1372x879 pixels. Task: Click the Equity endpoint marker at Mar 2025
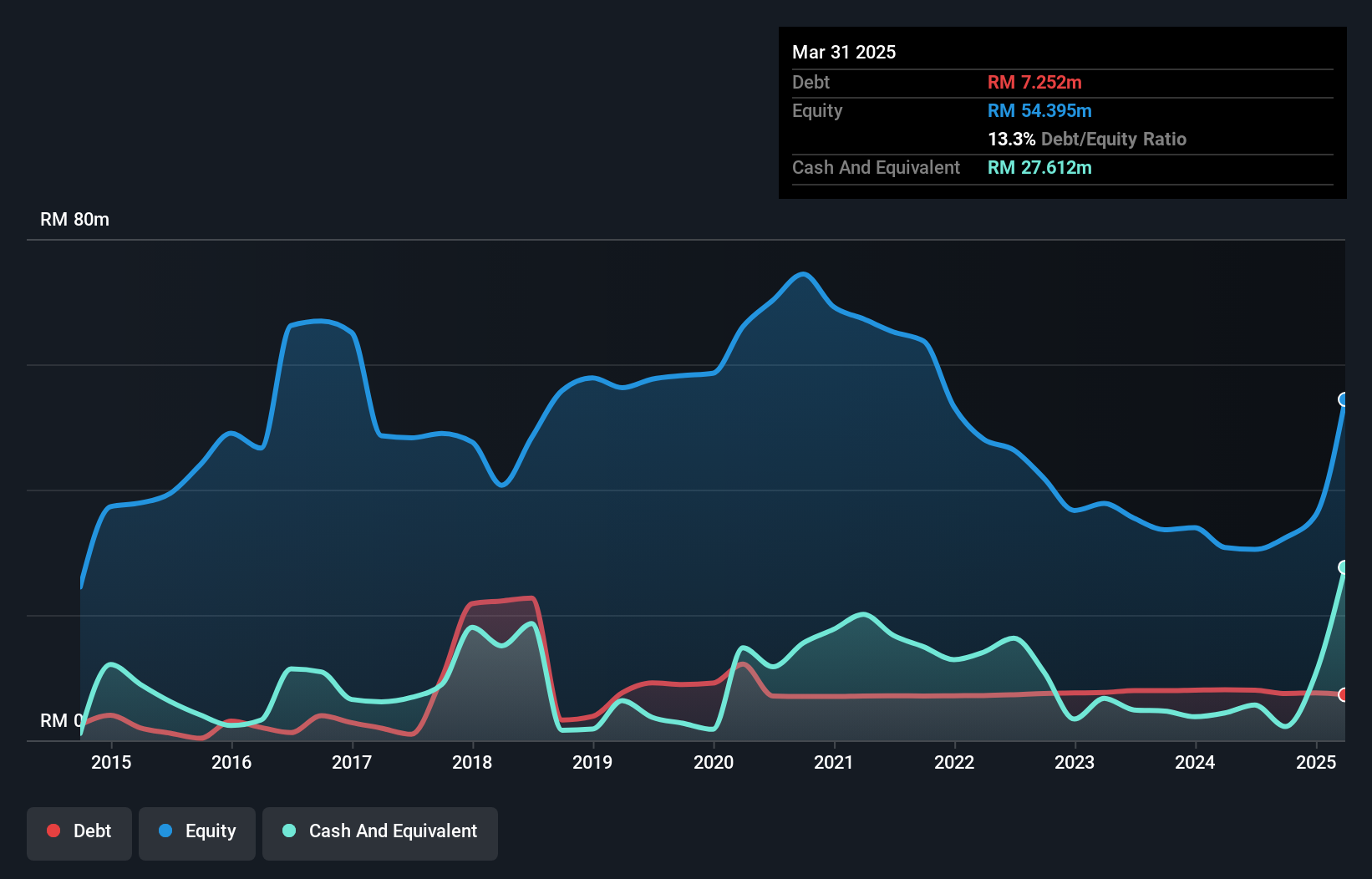1344,399
